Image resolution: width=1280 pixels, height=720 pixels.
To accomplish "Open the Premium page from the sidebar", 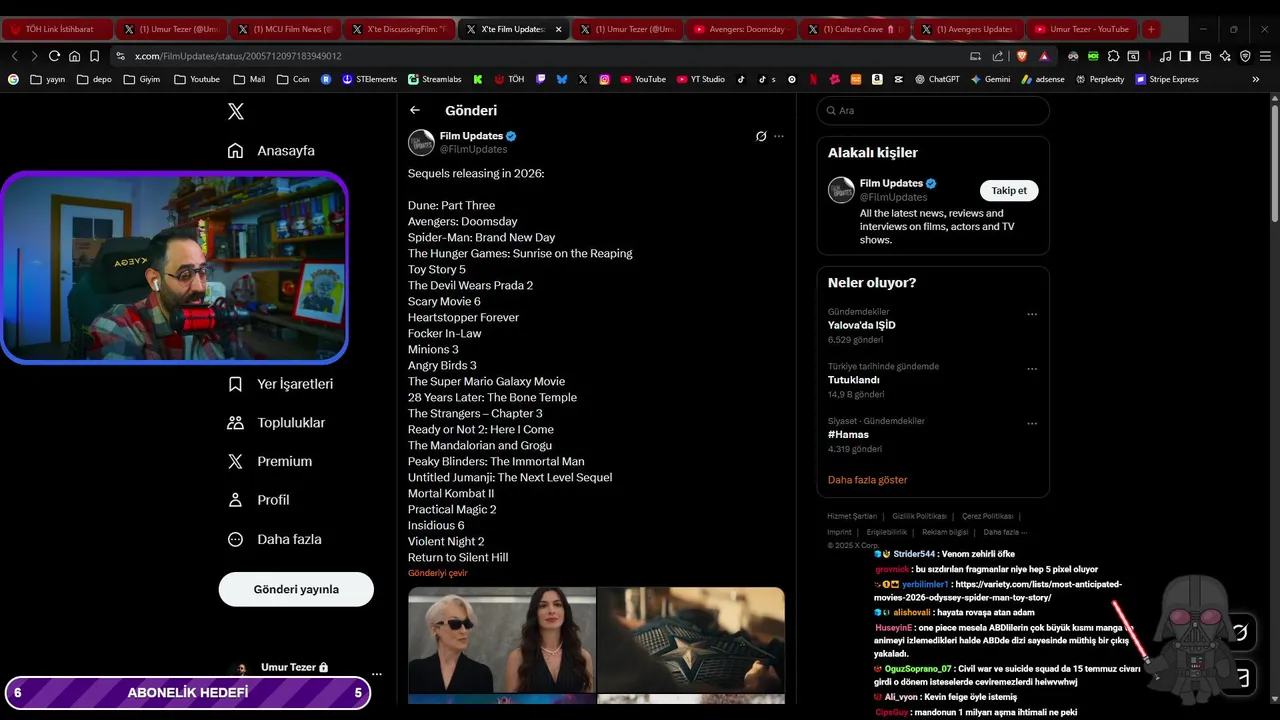I will pos(269,461).
